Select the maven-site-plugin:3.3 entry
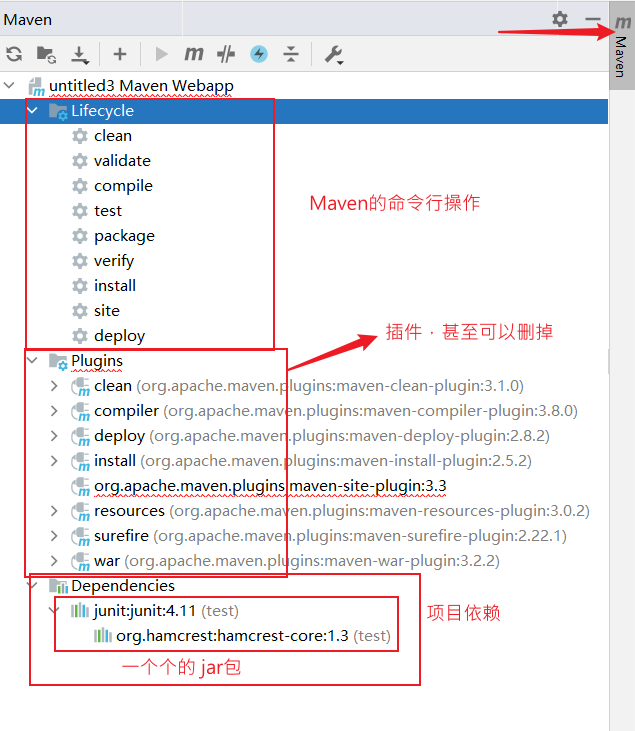Screen dimensions: 635x731 [x=270, y=486]
